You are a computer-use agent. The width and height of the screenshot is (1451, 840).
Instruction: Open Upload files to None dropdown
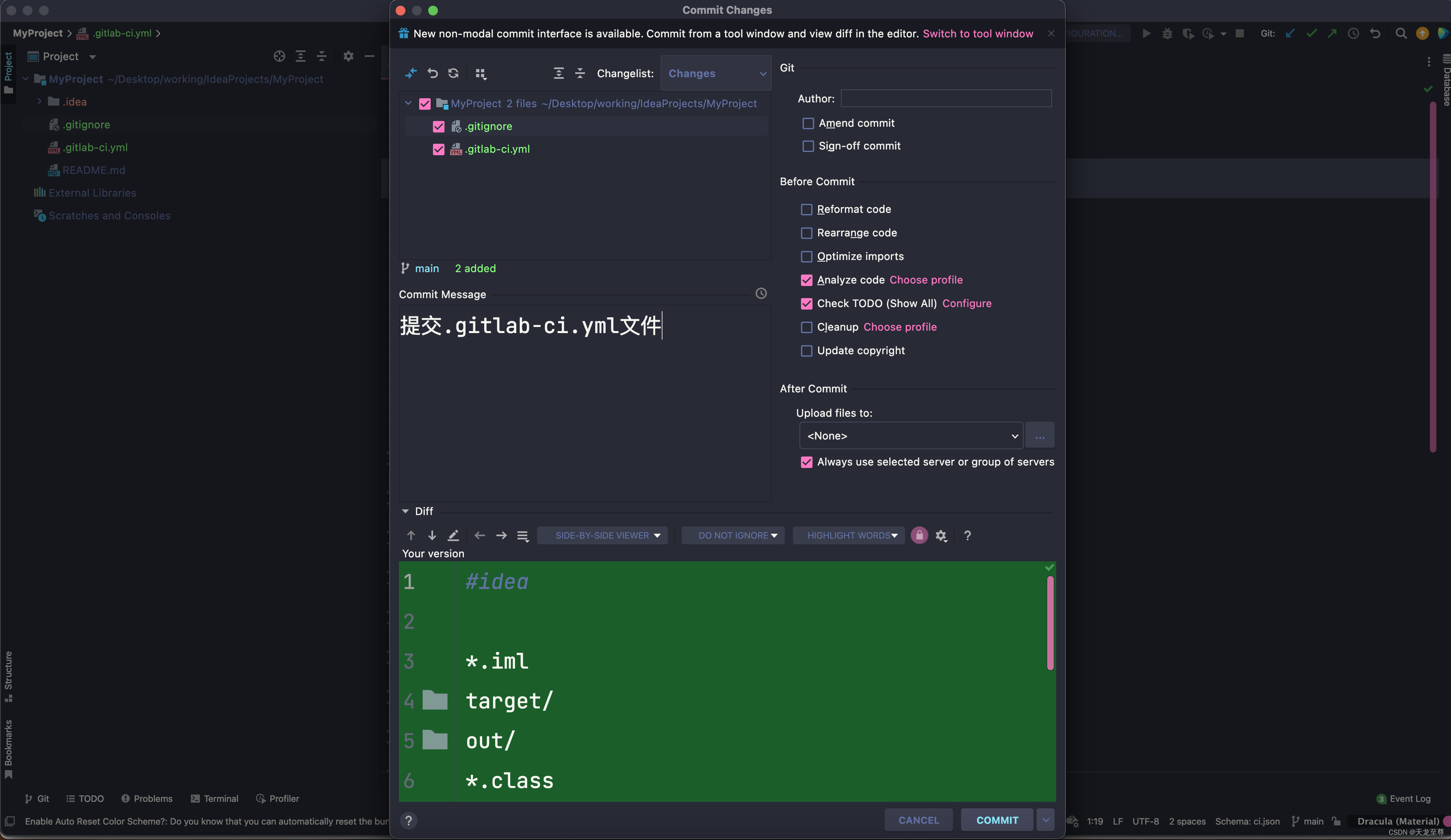tap(910, 436)
